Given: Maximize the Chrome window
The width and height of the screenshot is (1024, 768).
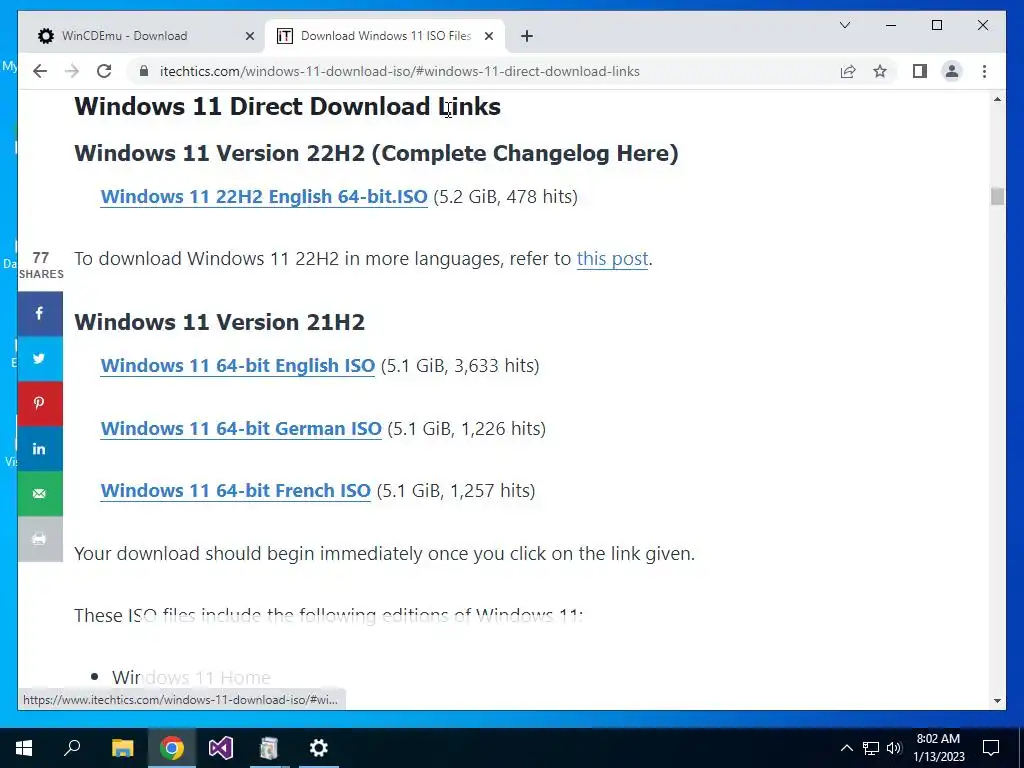Looking at the screenshot, I should (x=936, y=25).
